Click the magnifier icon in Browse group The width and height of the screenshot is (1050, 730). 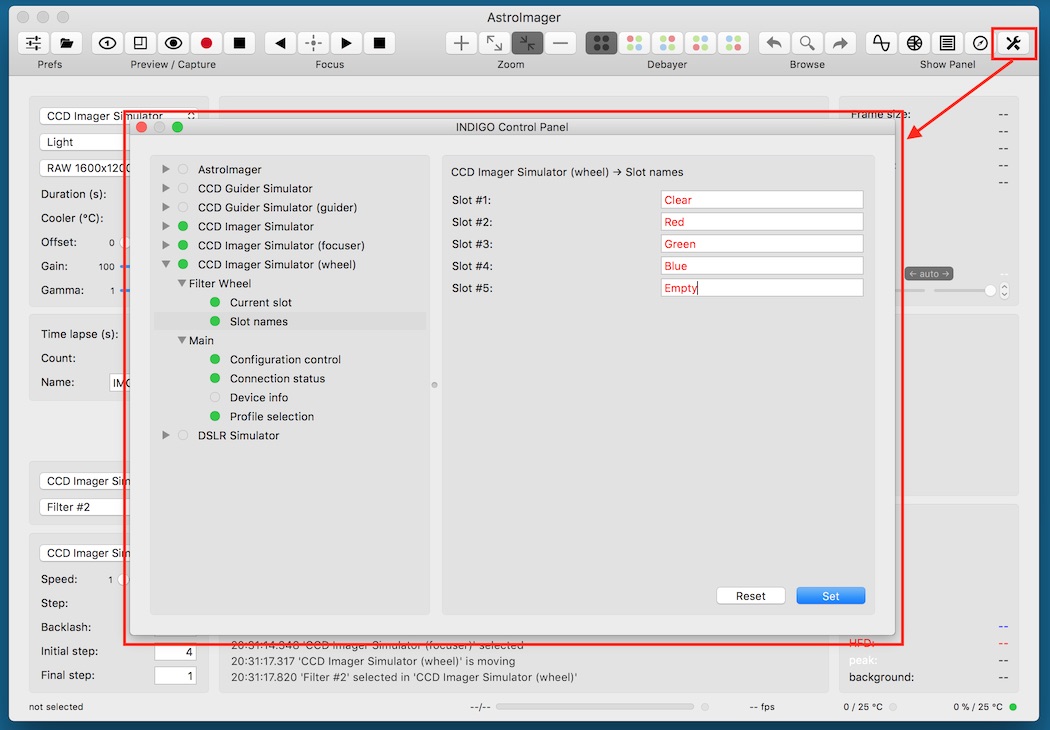[807, 44]
